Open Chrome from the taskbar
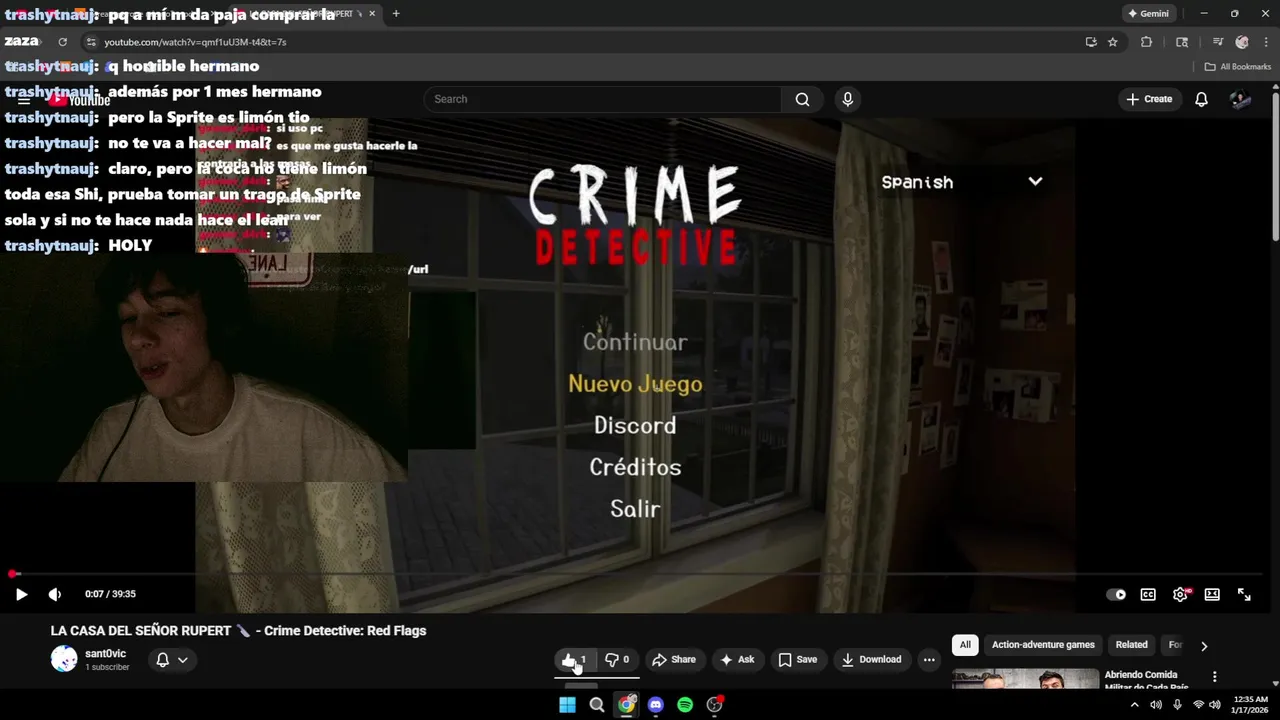Image resolution: width=1280 pixels, height=720 pixels. click(626, 705)
